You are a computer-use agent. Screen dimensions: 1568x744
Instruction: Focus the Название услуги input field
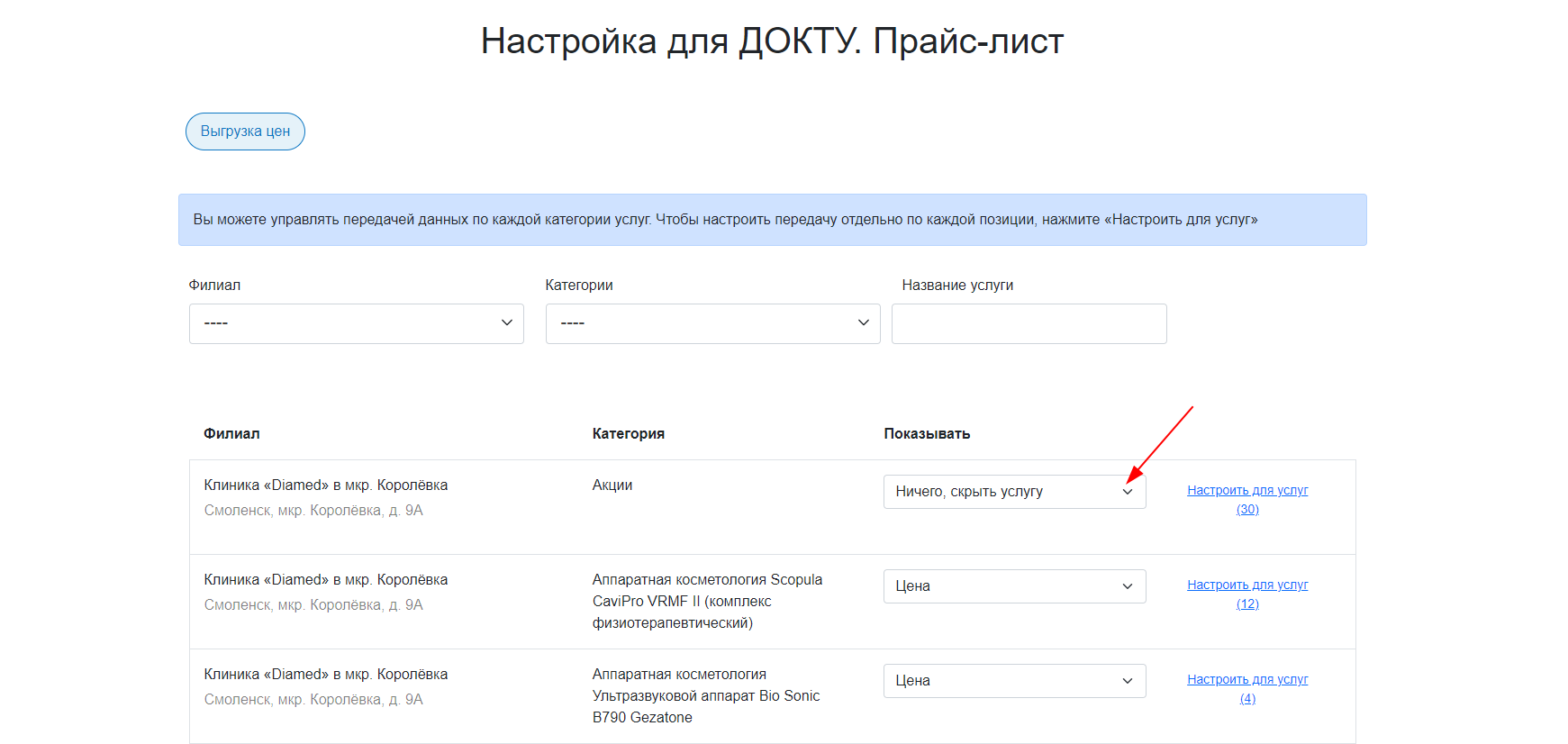pos(1029,323)
